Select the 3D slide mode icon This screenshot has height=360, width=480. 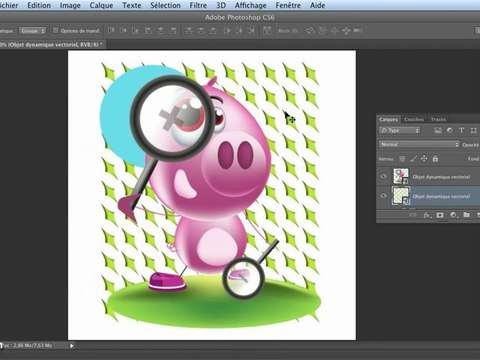coord(346,31)
